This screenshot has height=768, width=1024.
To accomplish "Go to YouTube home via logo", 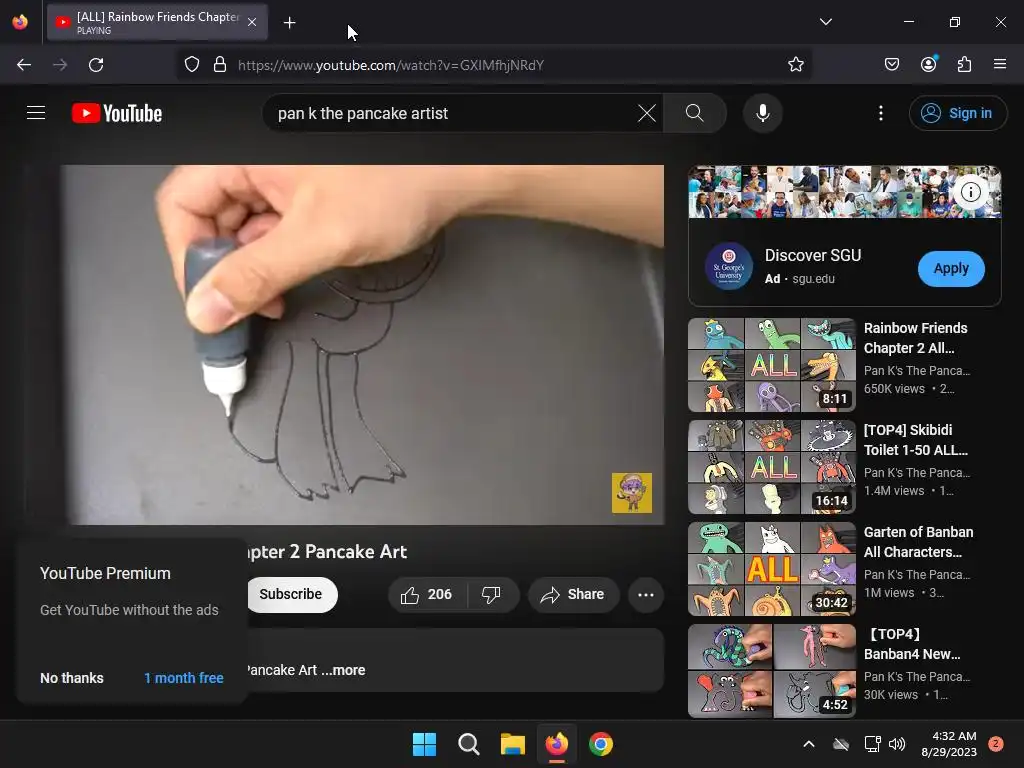I will [117, 113].
